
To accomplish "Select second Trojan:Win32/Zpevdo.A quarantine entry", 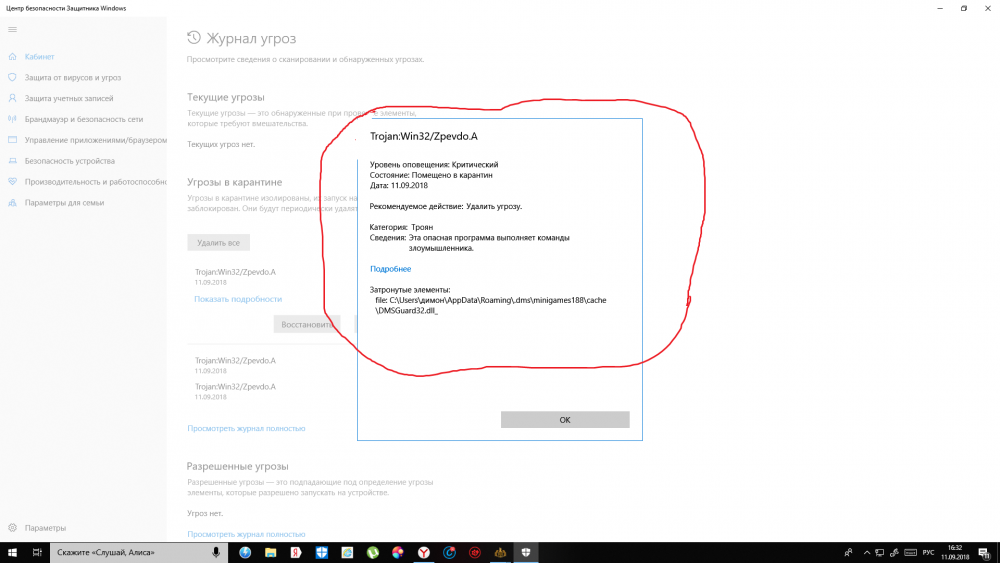I will point(235,360).
